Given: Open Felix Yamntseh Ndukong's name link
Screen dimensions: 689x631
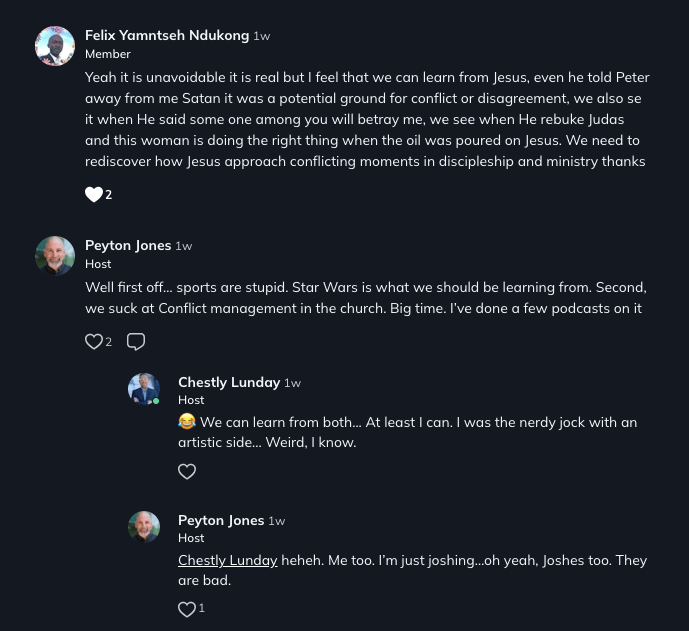Looking at the screenshot, I should [167, 35].
